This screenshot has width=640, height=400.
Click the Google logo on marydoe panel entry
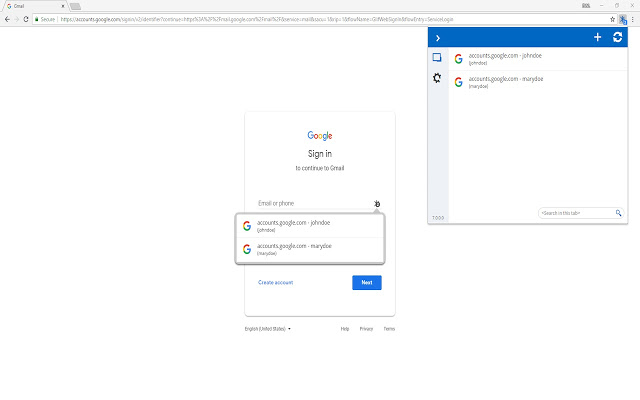pos(458,82)
